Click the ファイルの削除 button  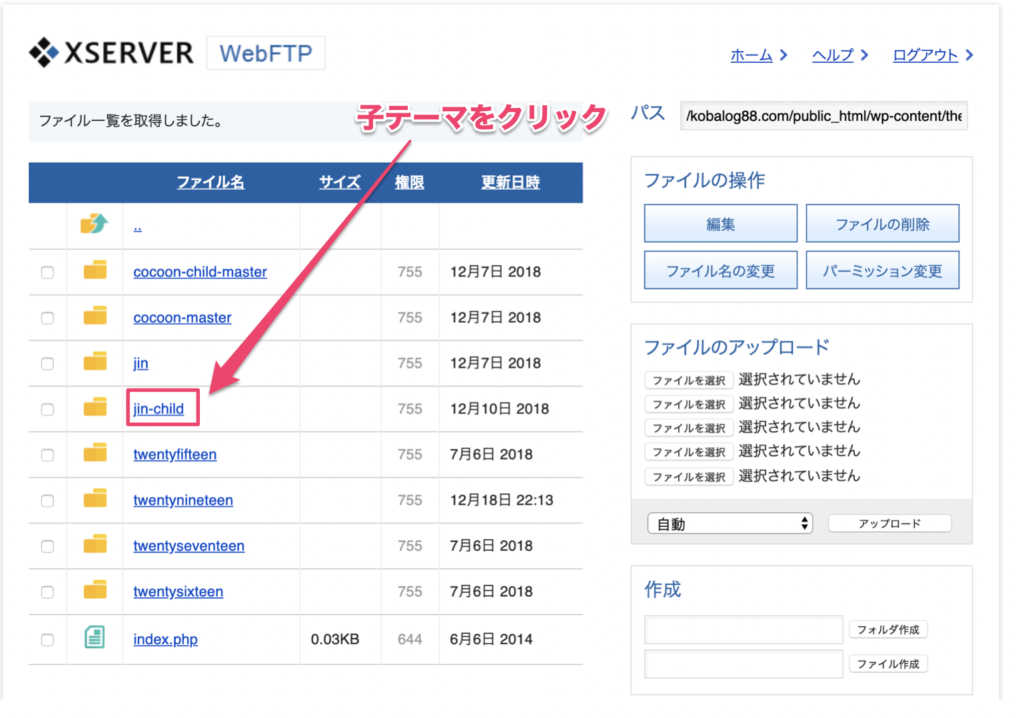[x=882, y=223]
